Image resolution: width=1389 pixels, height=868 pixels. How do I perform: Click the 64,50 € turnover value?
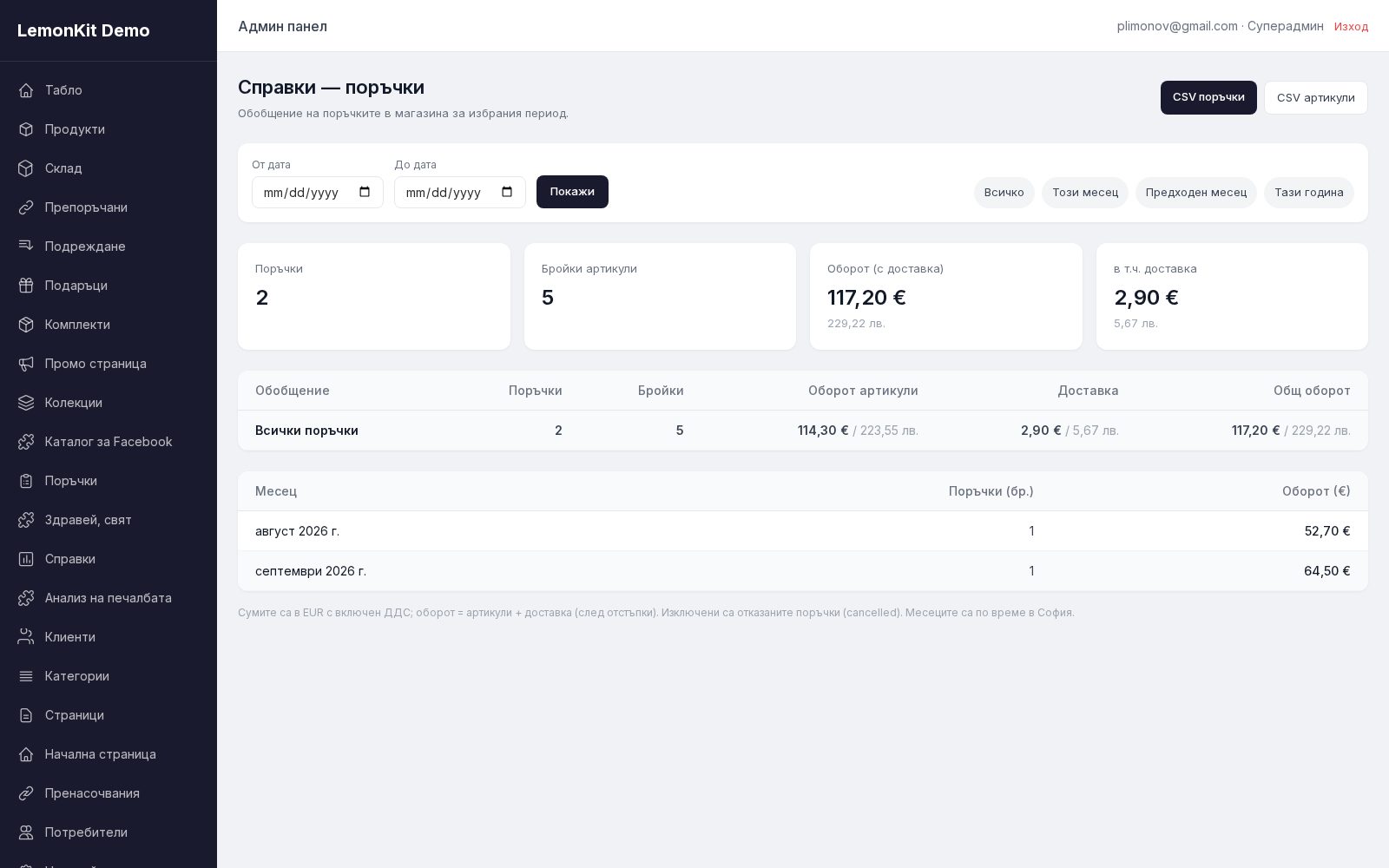1326,571
